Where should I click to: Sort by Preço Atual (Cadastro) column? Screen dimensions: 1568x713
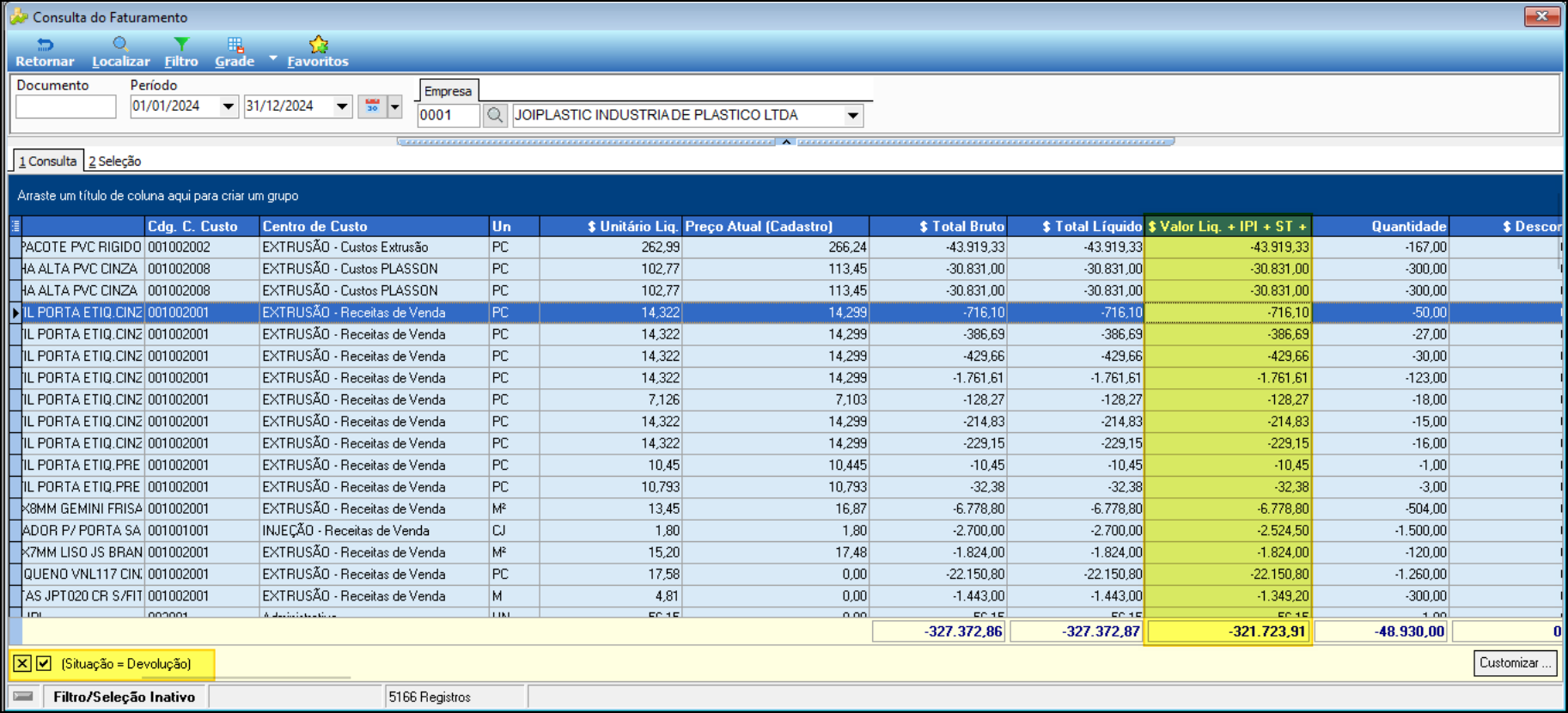[776, 226]
